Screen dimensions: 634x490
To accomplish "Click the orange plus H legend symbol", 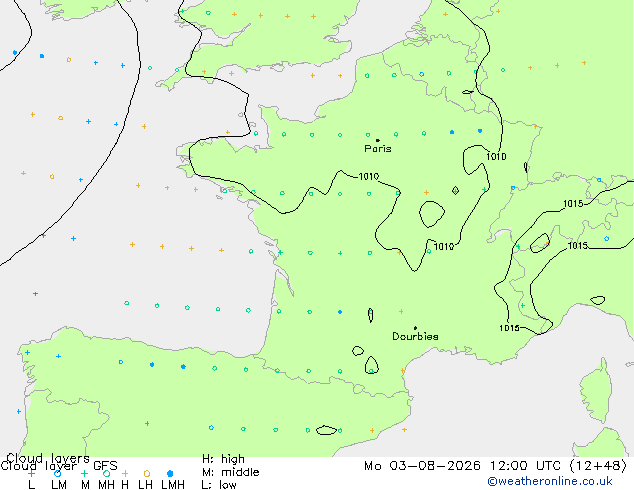I will (x=125, y=473).
